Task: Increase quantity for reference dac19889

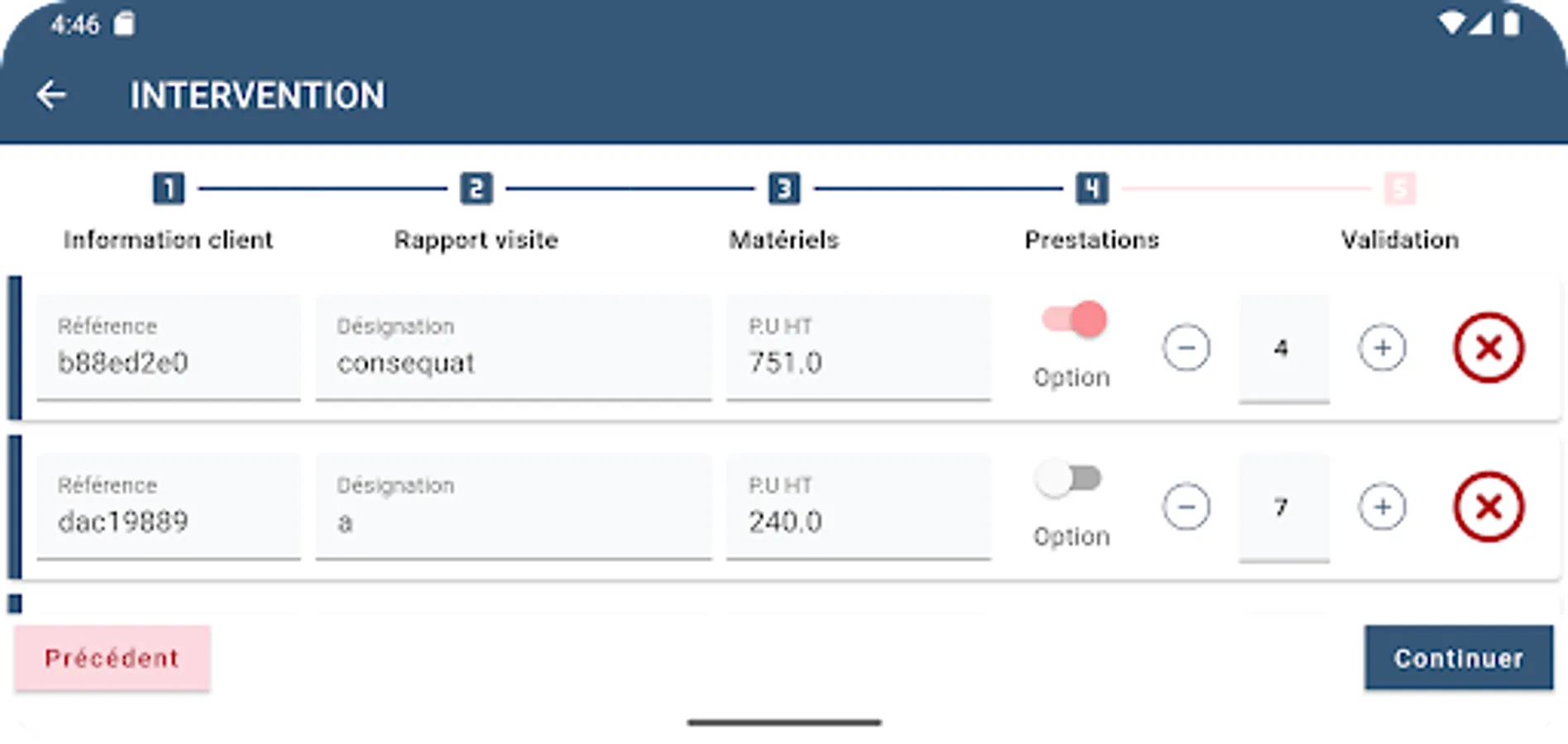Action: tap(1382, 507)
